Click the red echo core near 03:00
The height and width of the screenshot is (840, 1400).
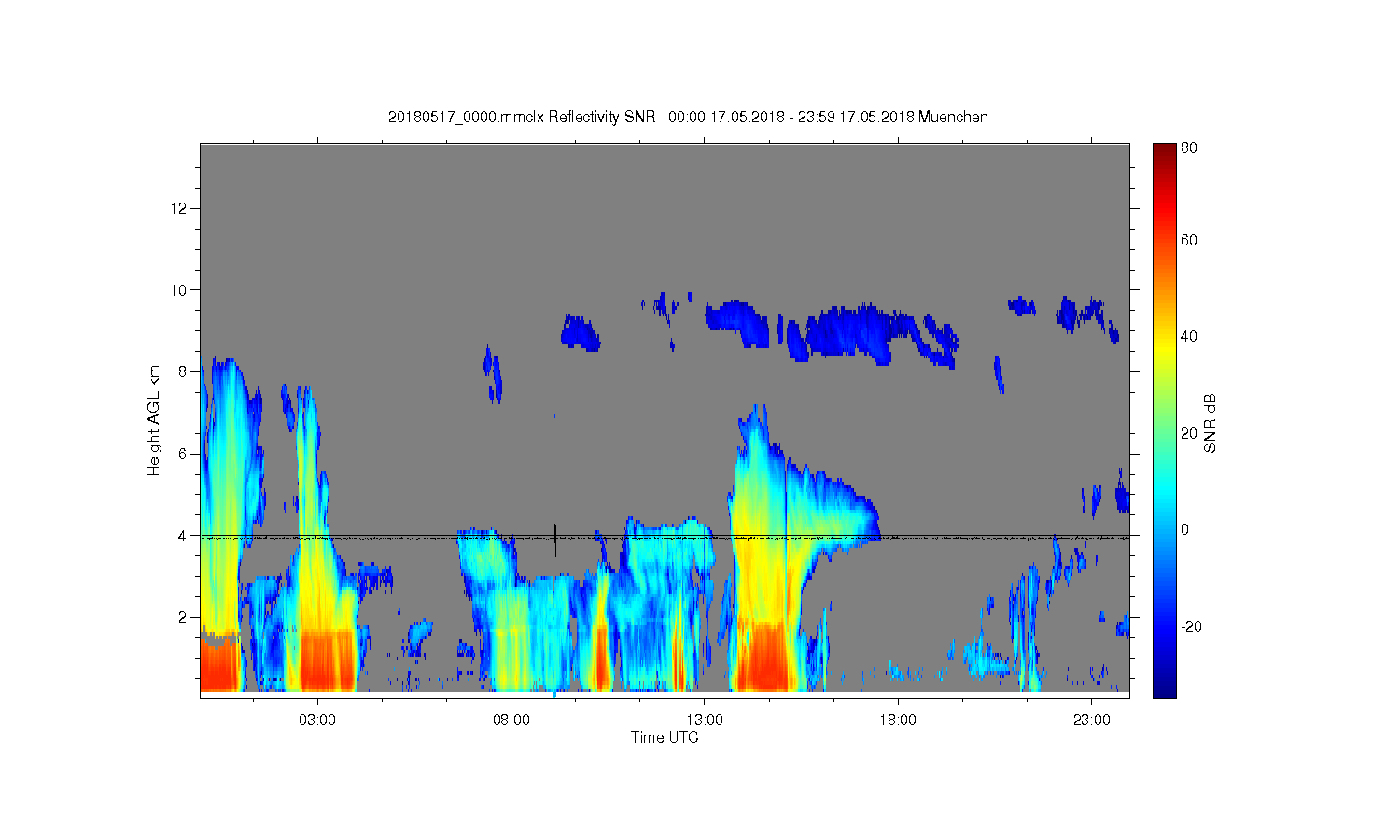coord(325,660)
